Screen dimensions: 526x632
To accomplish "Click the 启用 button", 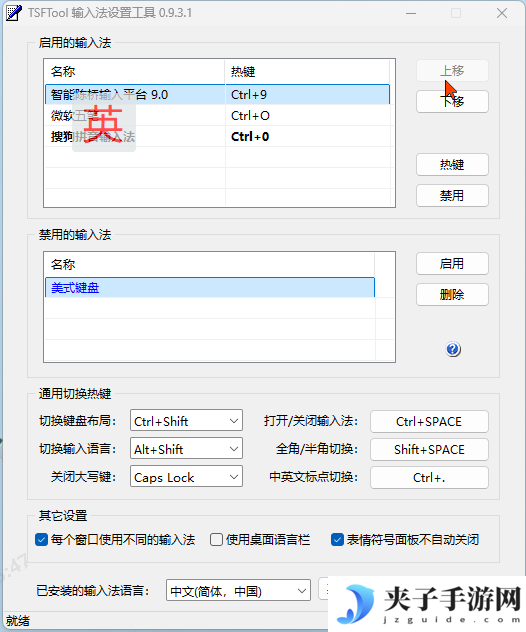I will 452,264.
